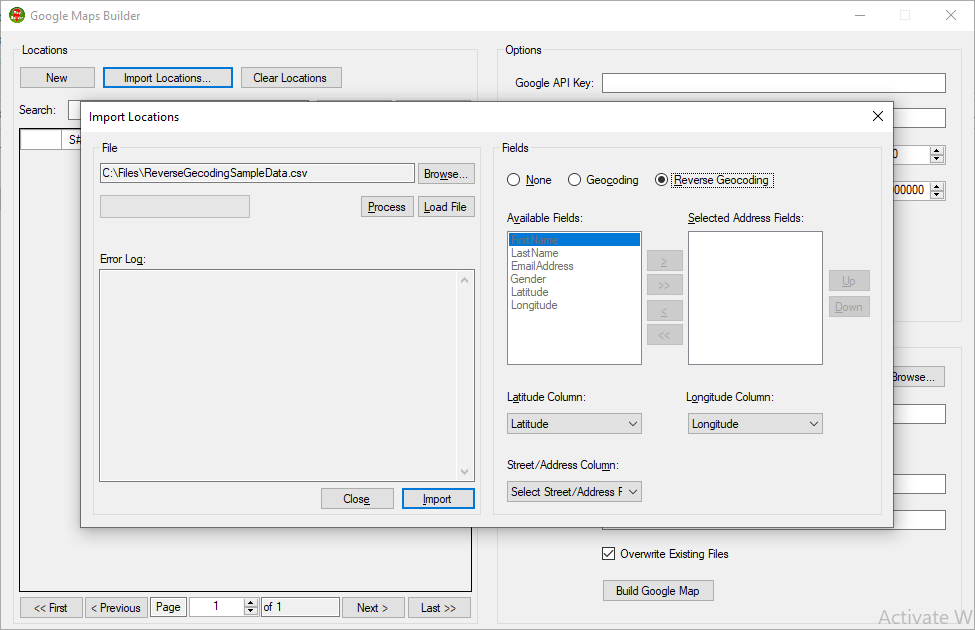Select the Reverse Geocoding radio button
975x630 pixels.
[x=661, y=180]
